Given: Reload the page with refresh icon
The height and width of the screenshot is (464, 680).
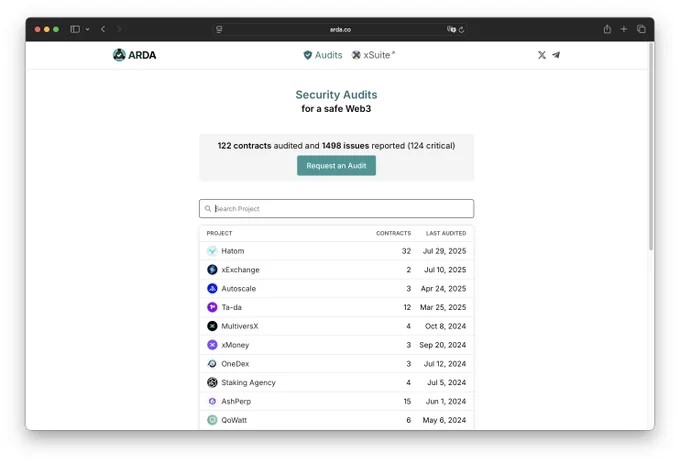Looking at the screenshot, I should (x=461, y=29).
